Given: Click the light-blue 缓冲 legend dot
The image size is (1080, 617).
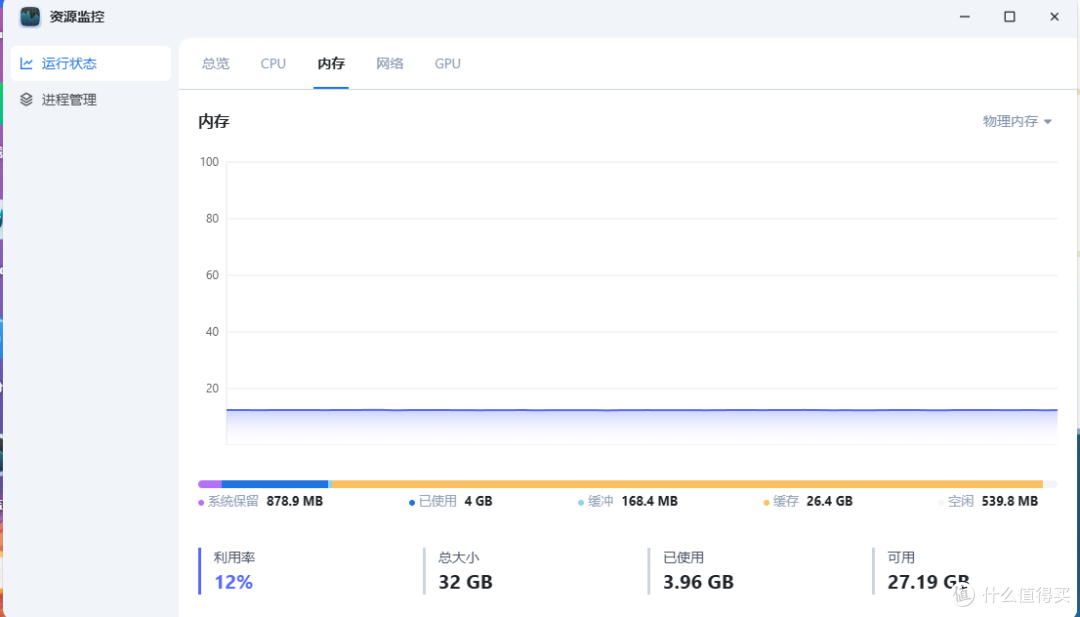Looking at the screenshot, I should coord(581,503).
